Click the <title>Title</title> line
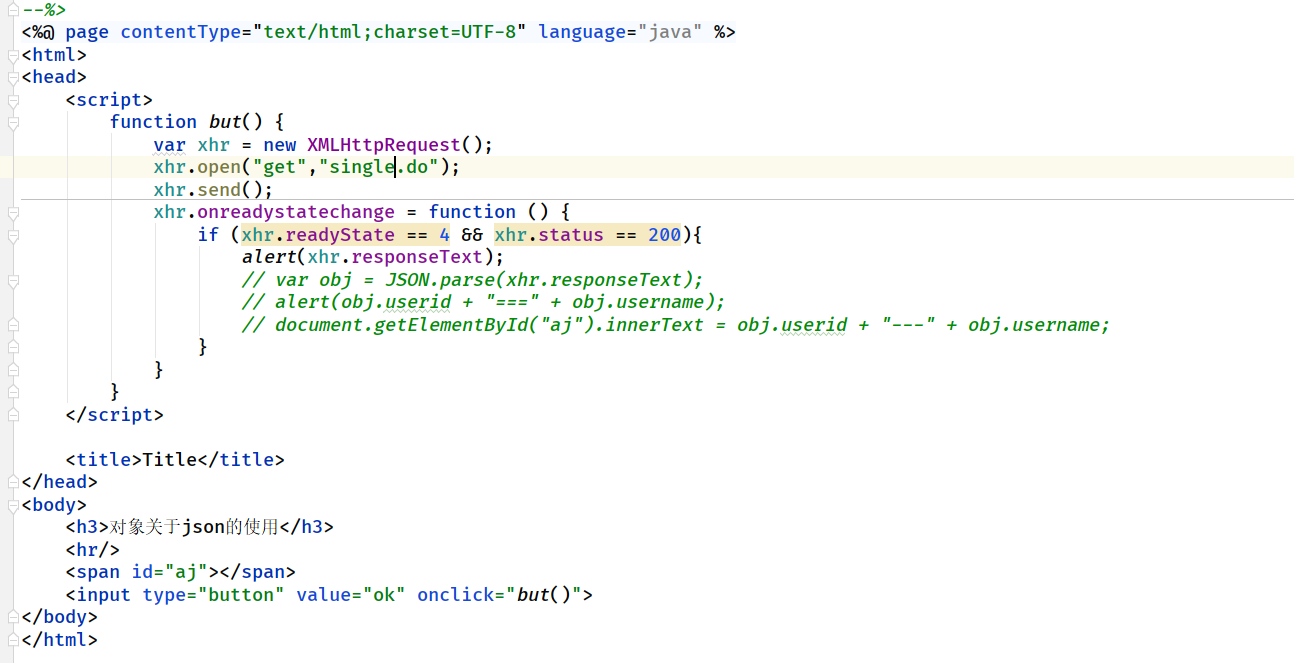Viewport: 1294px width, 663px height. pos(175,460)
